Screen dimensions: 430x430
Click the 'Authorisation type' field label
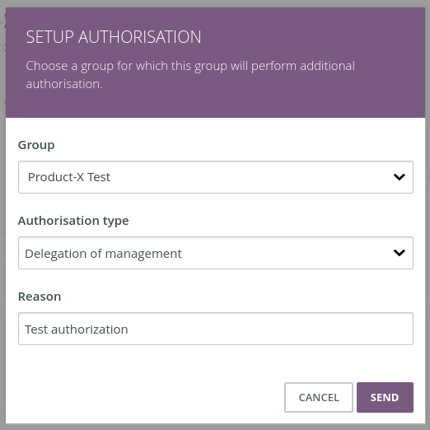[73, 221]
